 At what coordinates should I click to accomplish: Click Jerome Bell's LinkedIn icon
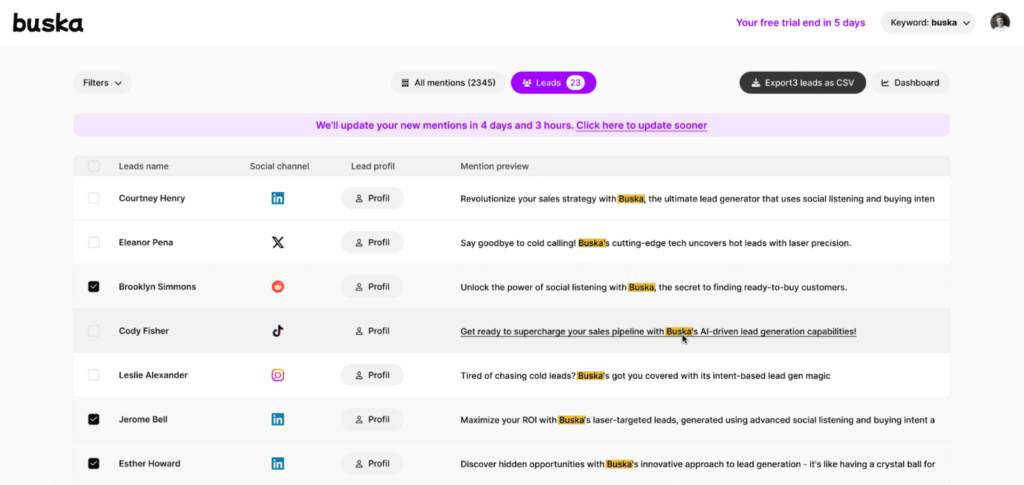pos(278,419)
